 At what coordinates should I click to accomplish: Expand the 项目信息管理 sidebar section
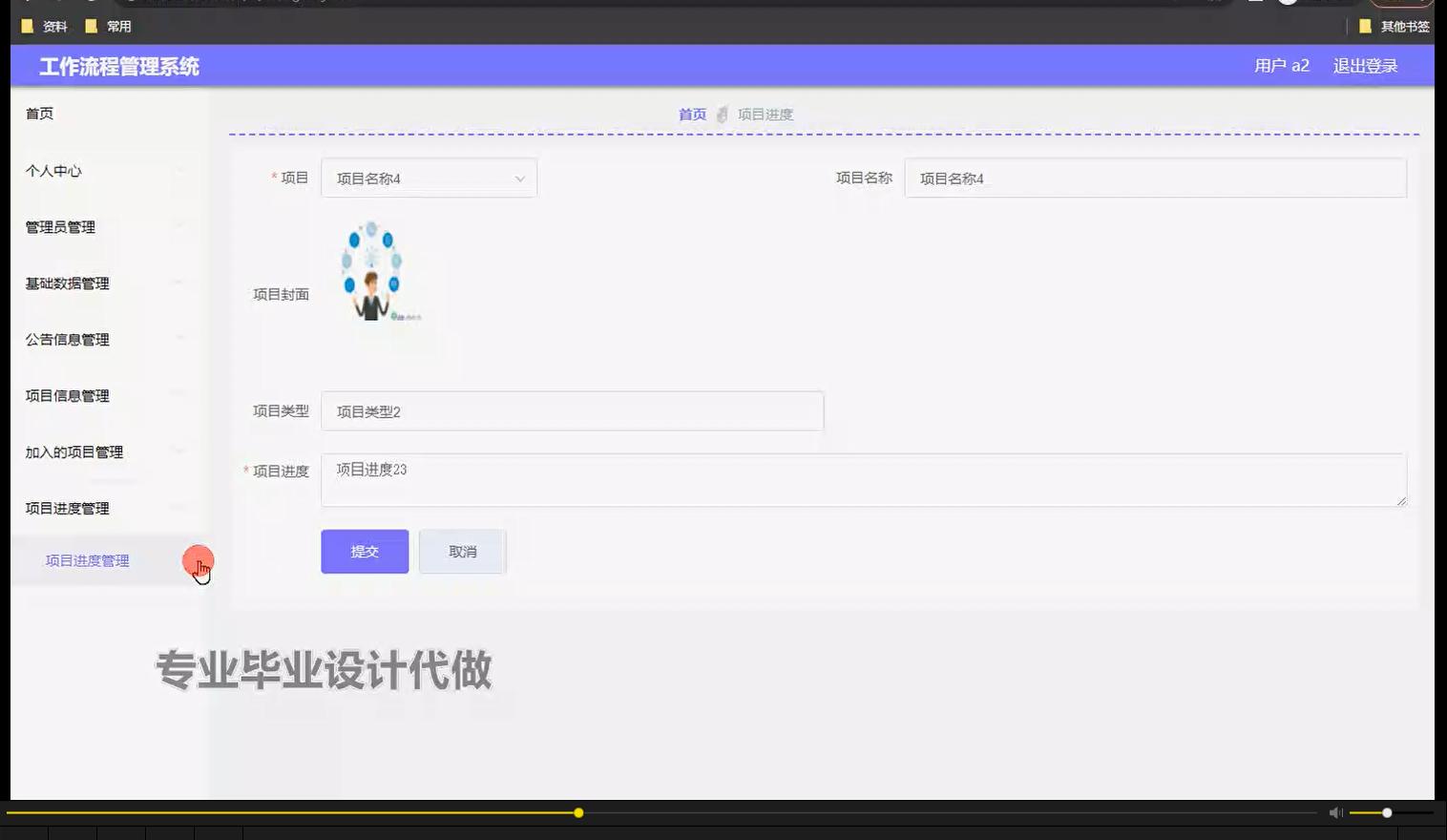[66, 395]
